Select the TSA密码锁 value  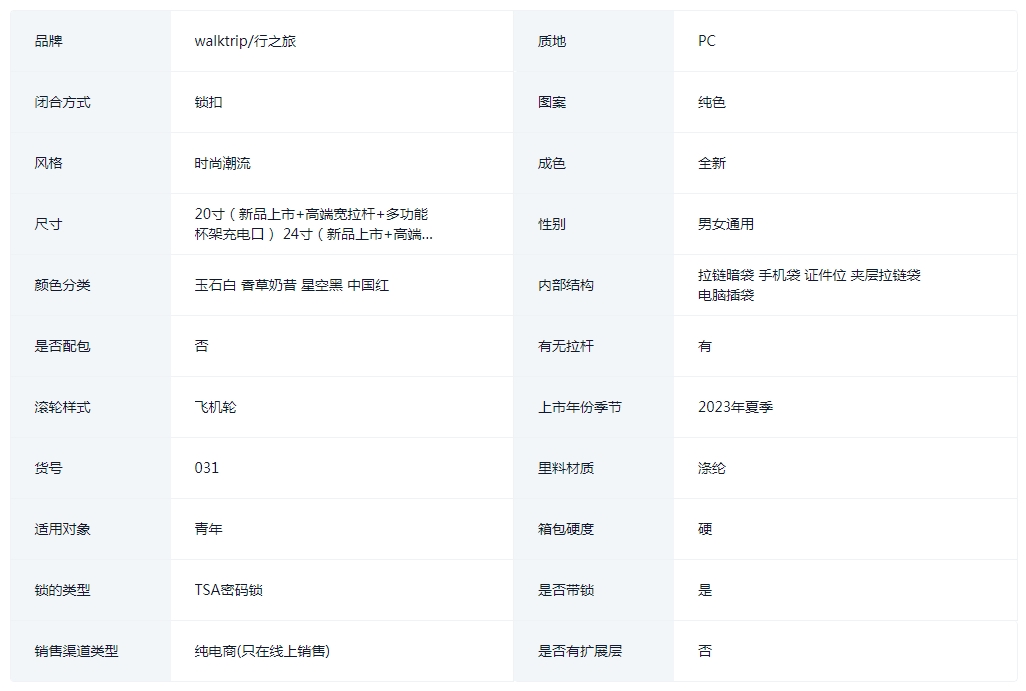point(228,590)
